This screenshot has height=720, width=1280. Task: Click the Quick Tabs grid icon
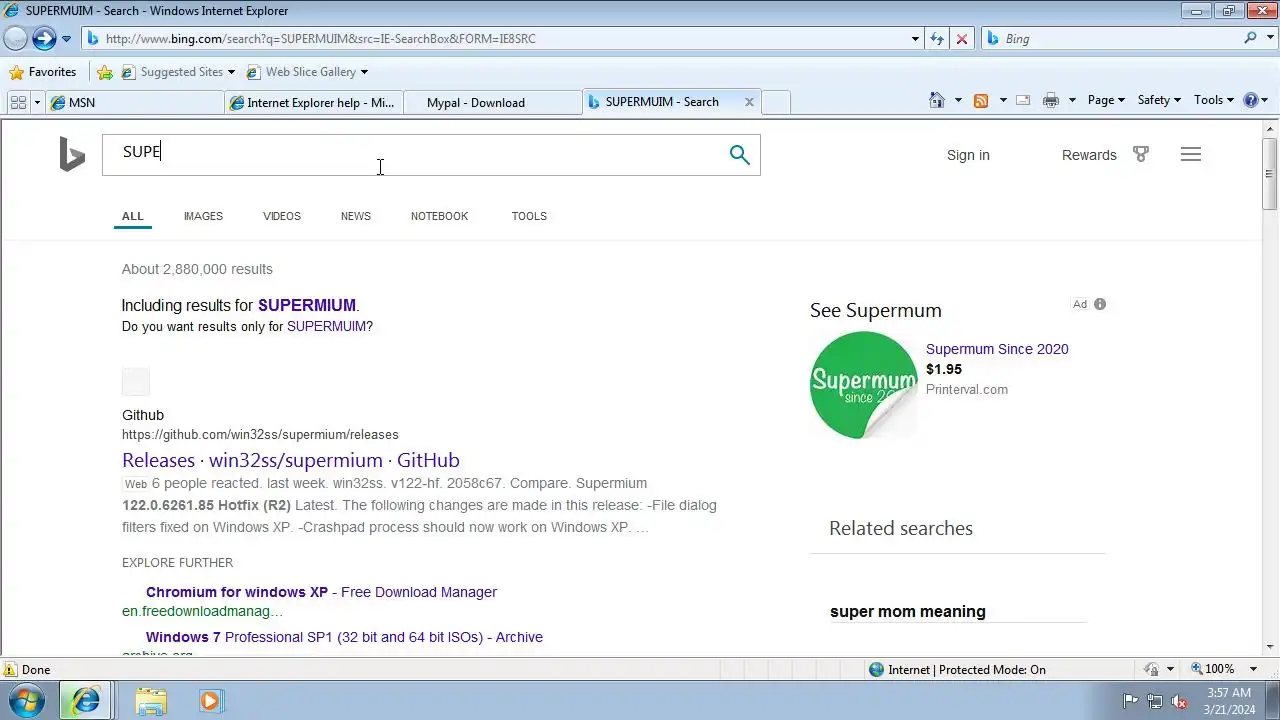pyautogui.click(x=18, y=102)
